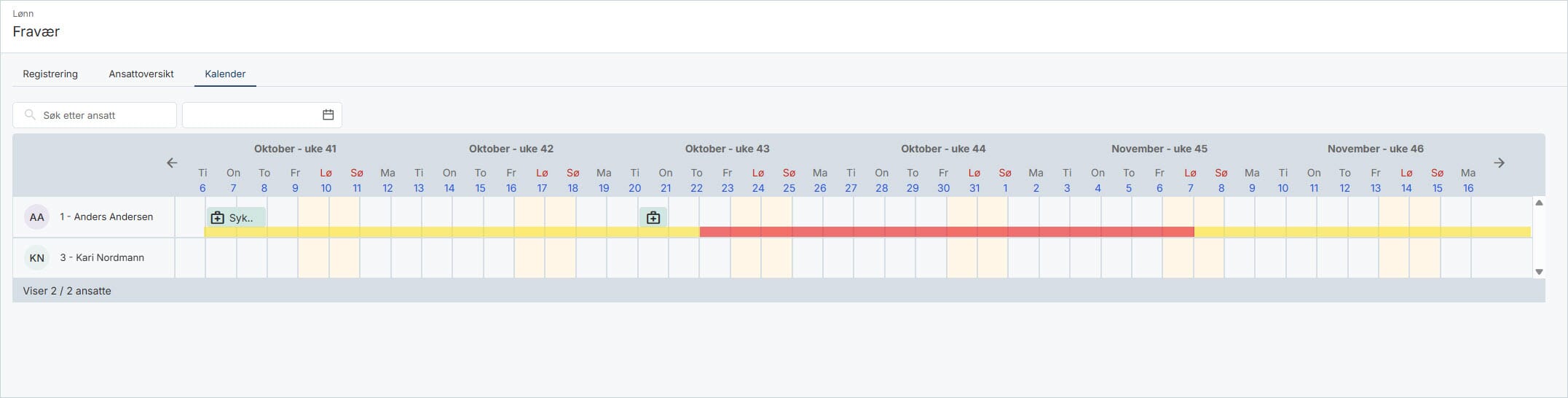Click Sunday date Sø 18
Viewport: 1568px width, 398px height.
point(573,181)
